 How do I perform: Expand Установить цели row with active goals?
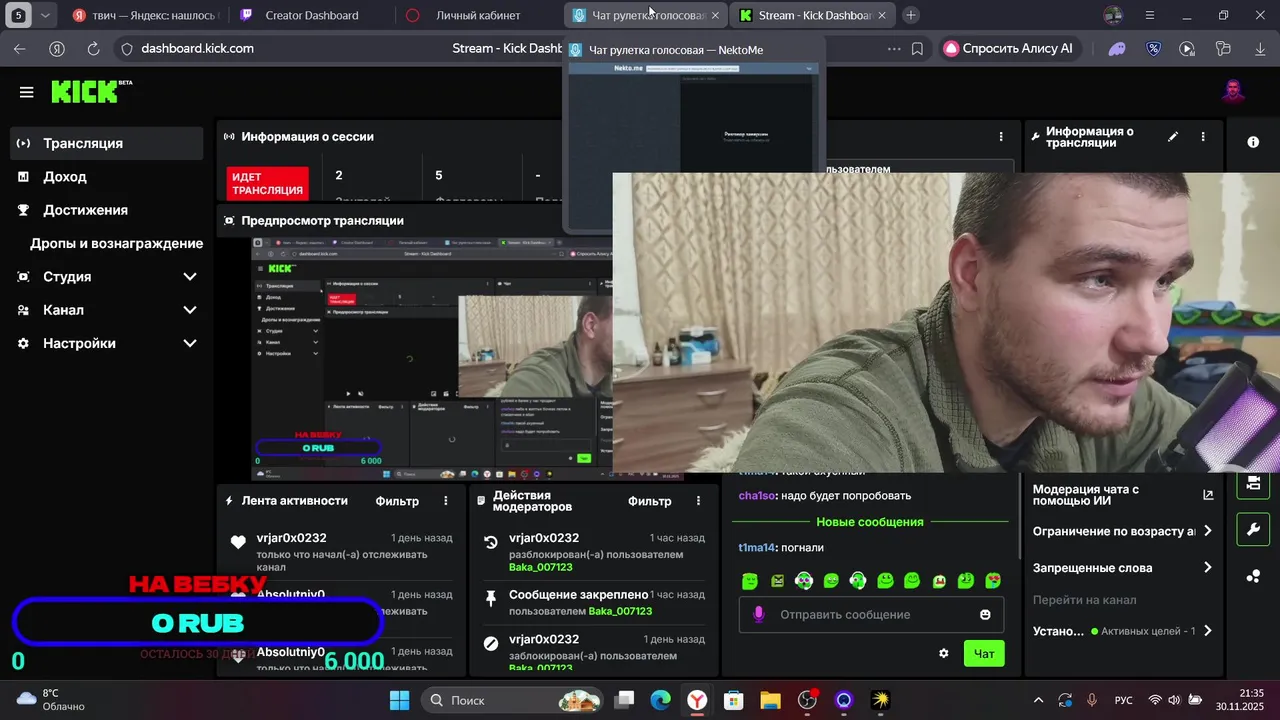pos(1123,631)
